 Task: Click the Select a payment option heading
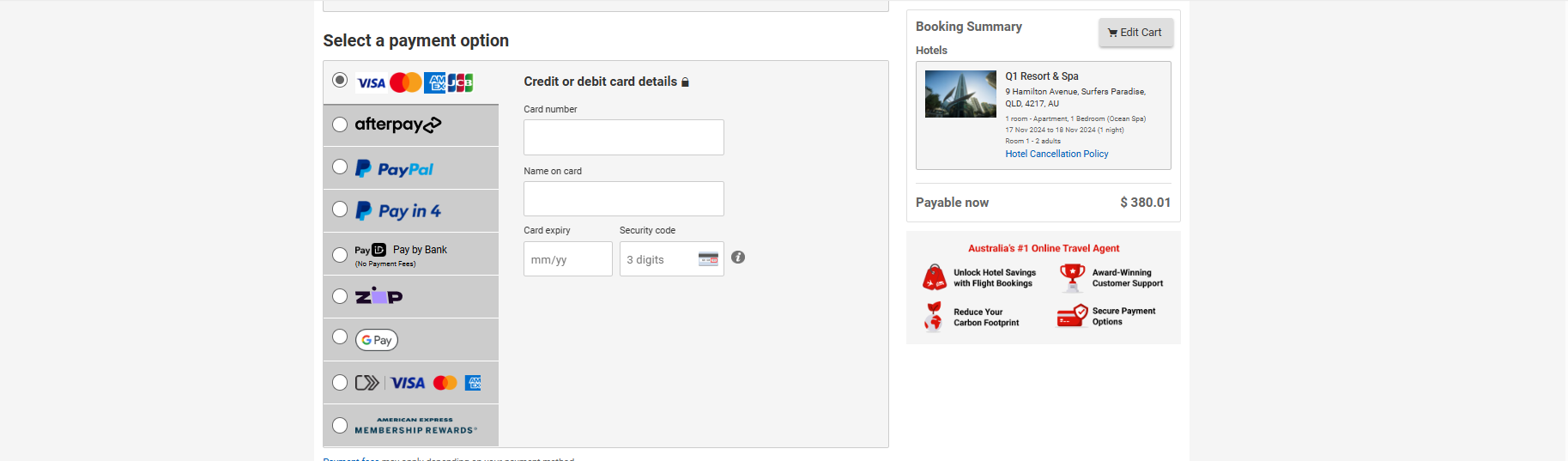[415, 40]
